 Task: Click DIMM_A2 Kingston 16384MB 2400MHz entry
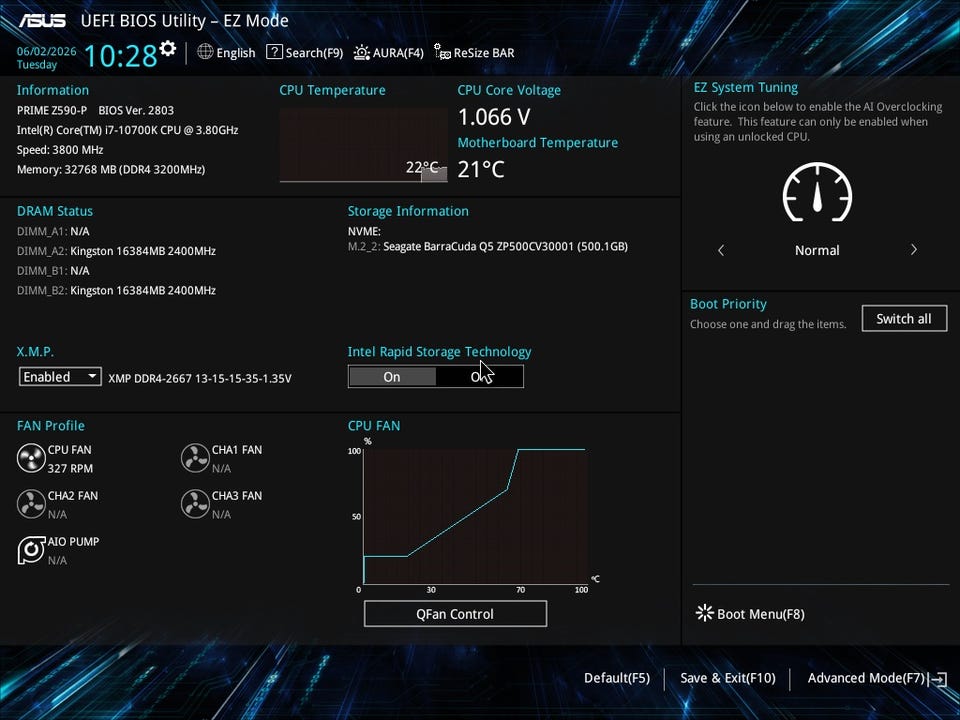116,251
